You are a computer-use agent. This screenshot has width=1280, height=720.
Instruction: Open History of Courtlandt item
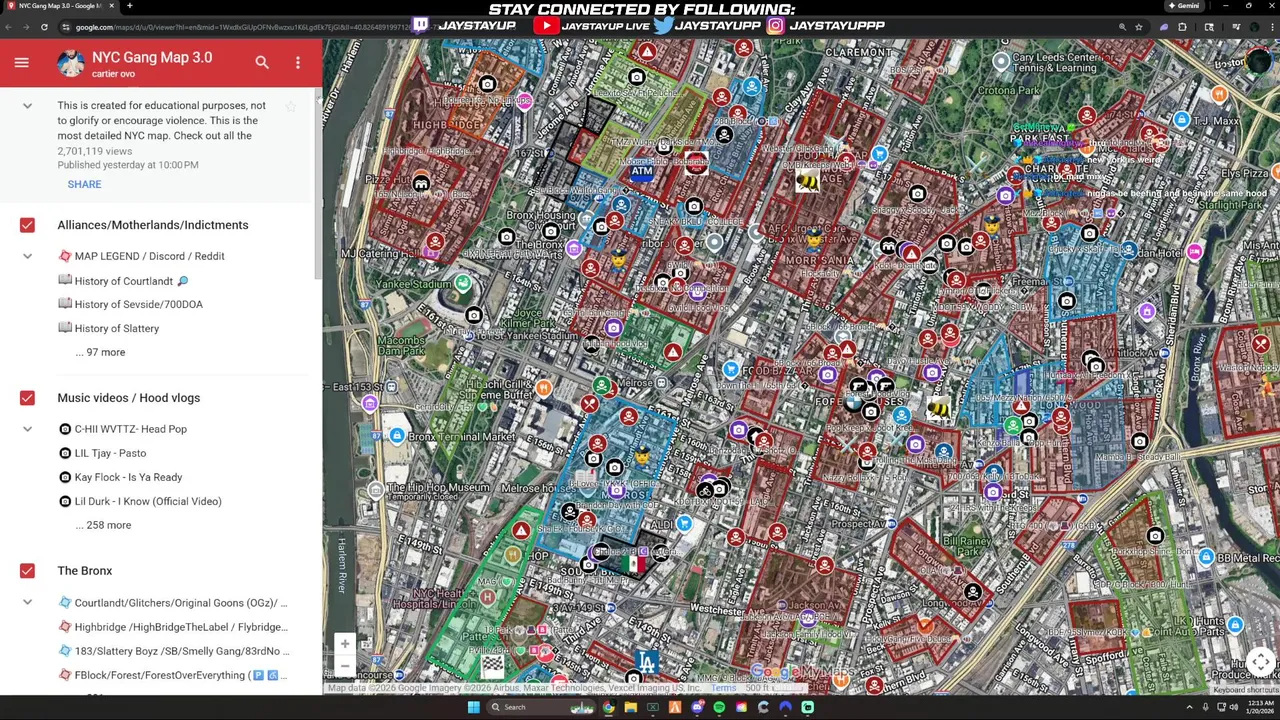coord(123,281)
